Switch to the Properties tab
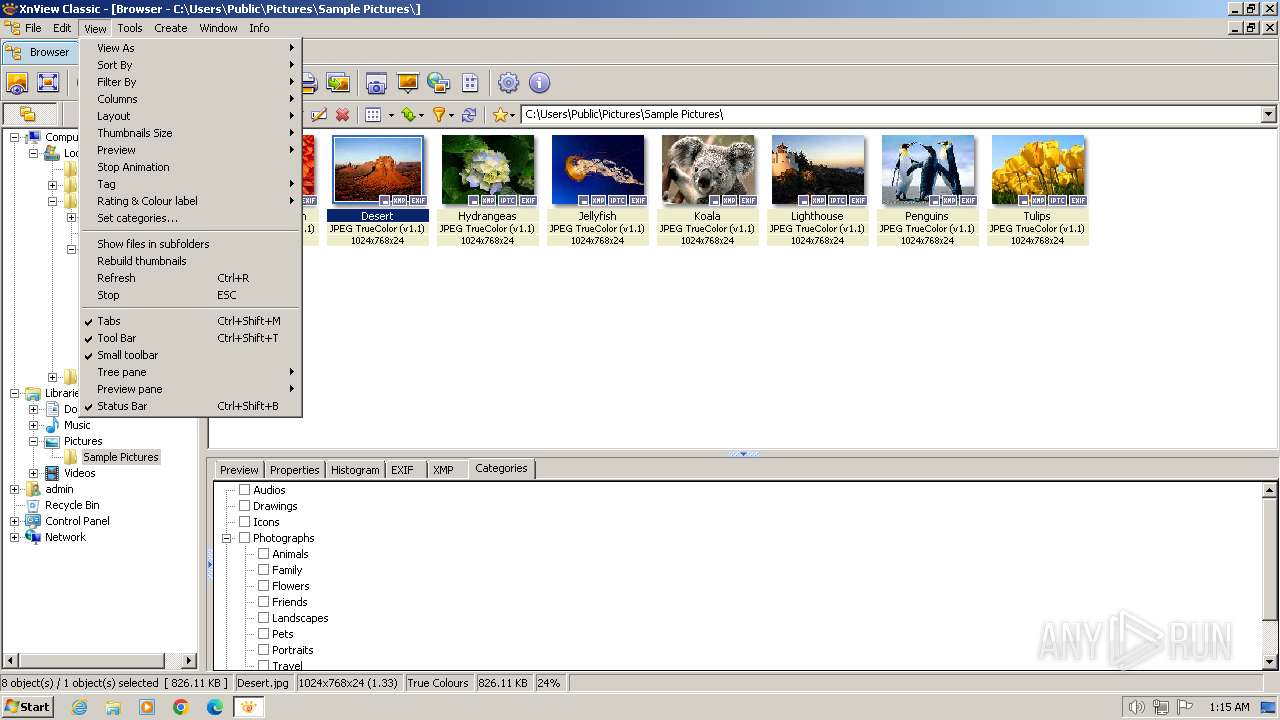Screen dimensions: 1280x720 click(x=294, y=470)
